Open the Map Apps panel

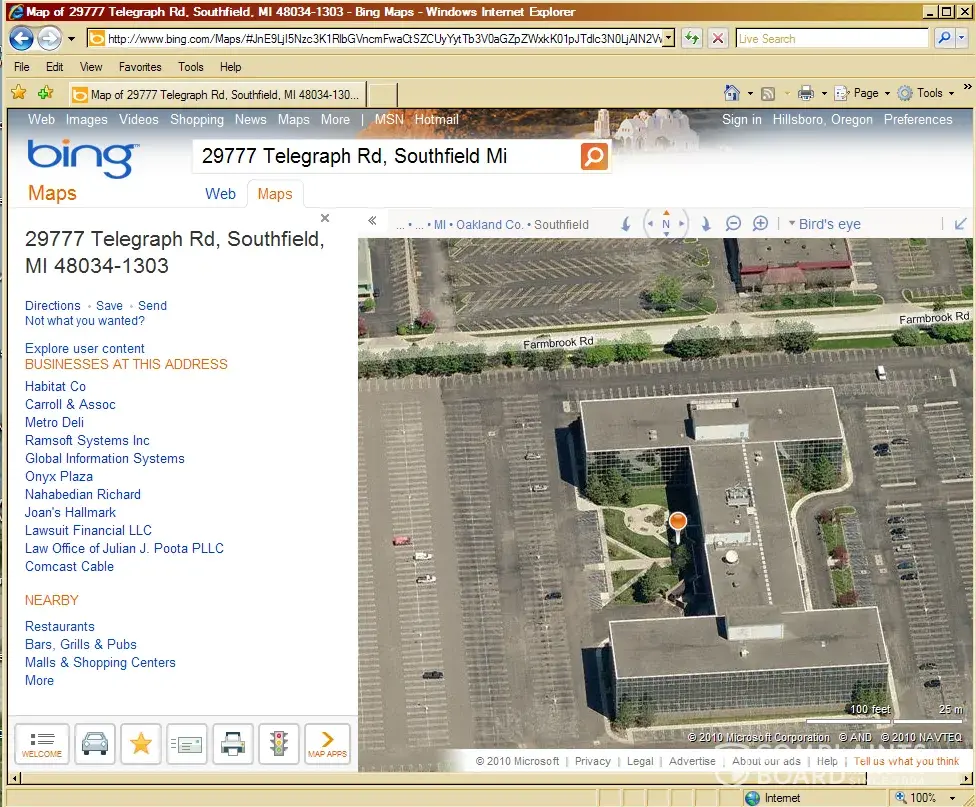point(327,744)
